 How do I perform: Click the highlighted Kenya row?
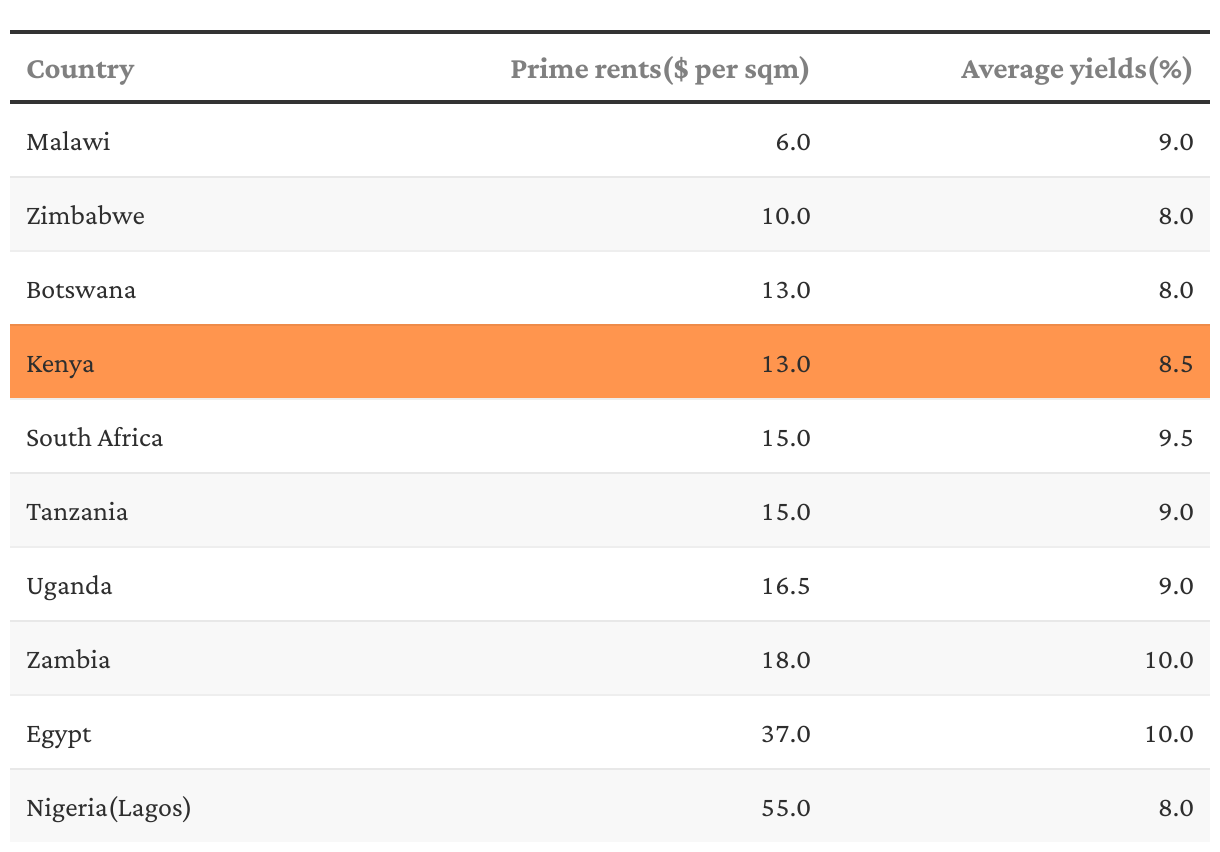(x=60, y=364)
